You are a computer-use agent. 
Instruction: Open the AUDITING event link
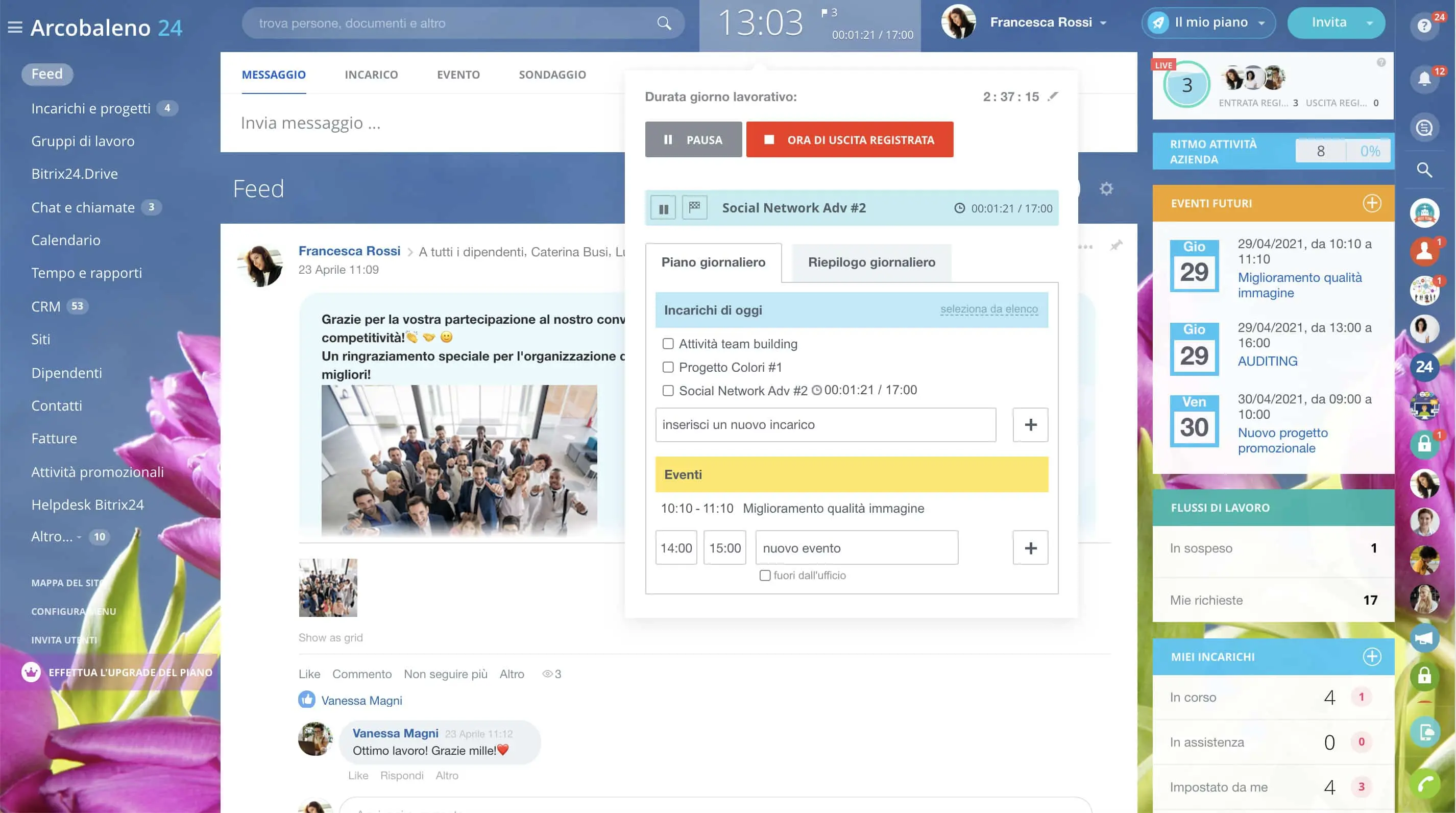pos(1267,361)
